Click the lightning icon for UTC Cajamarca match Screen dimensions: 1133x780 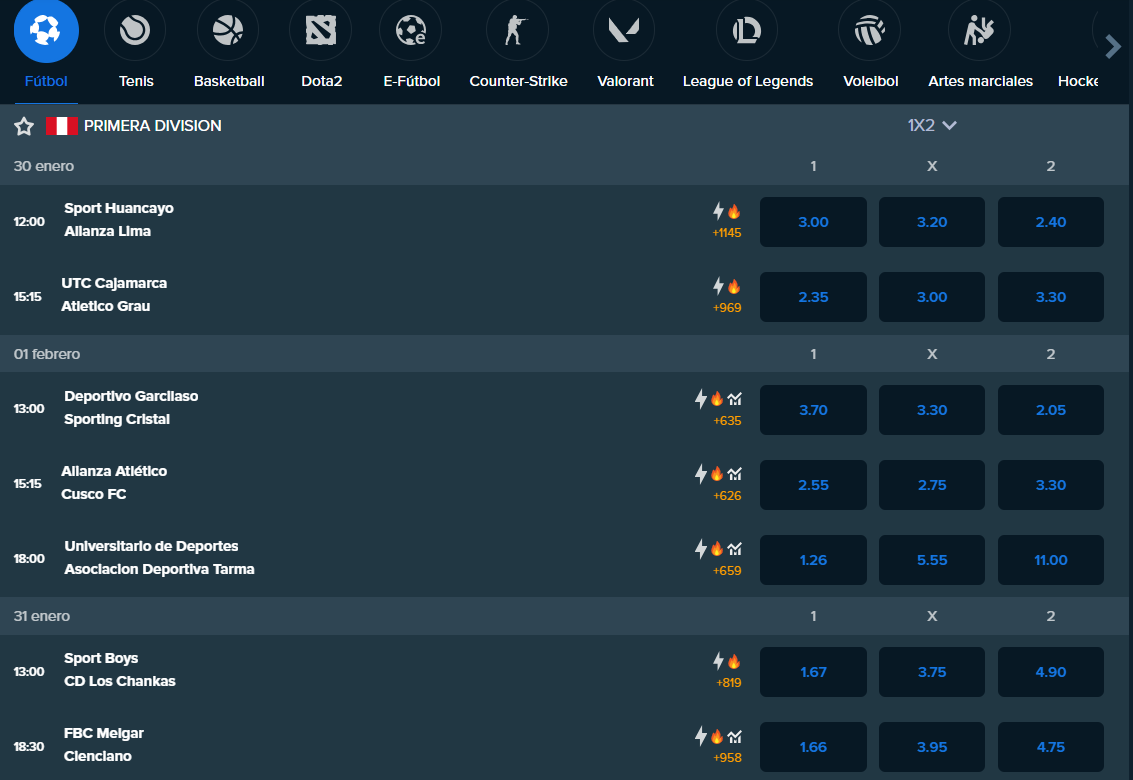(x=718, y=286)
